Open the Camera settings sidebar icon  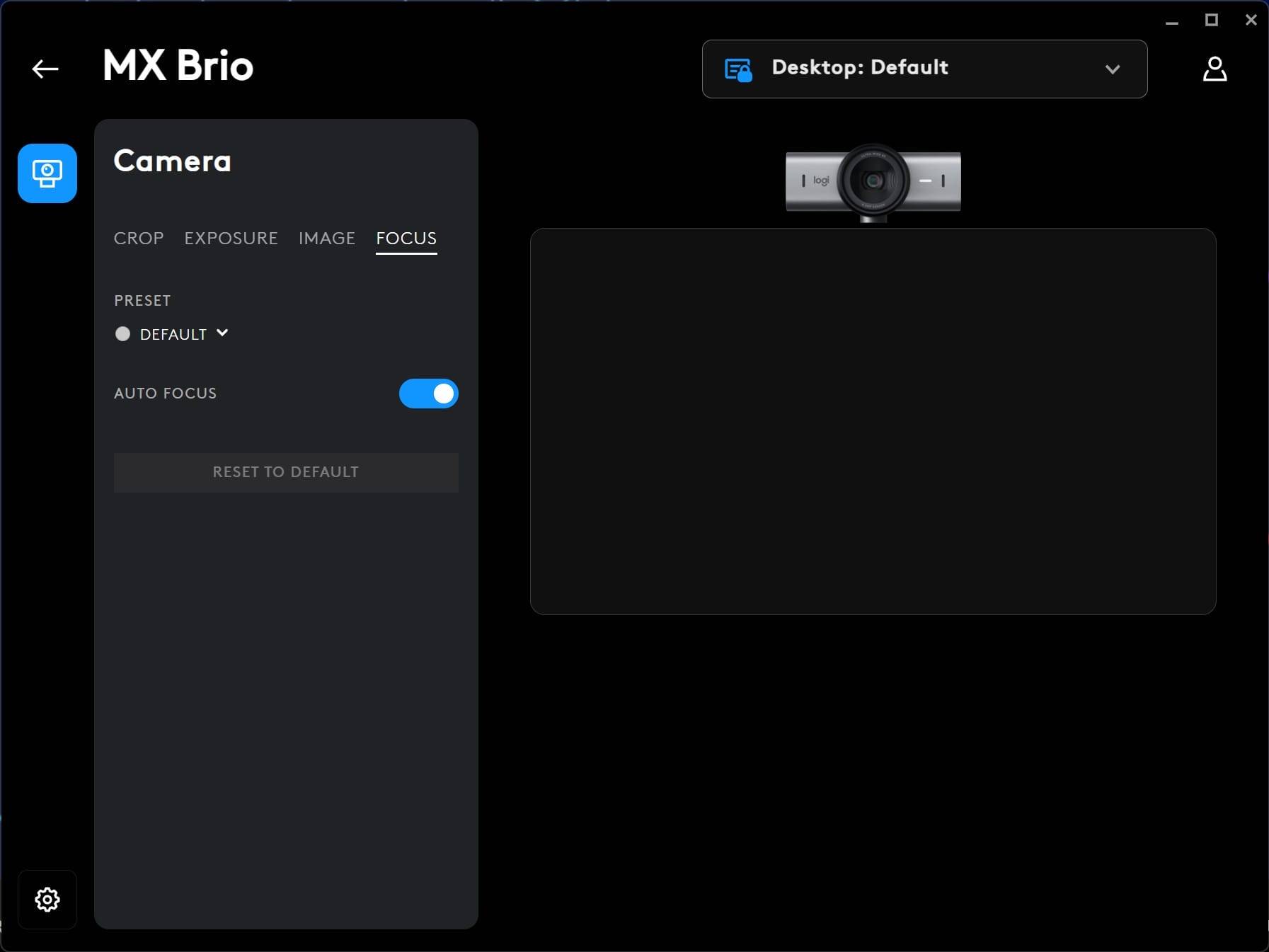pyautogui.click(x=47, y=173)
